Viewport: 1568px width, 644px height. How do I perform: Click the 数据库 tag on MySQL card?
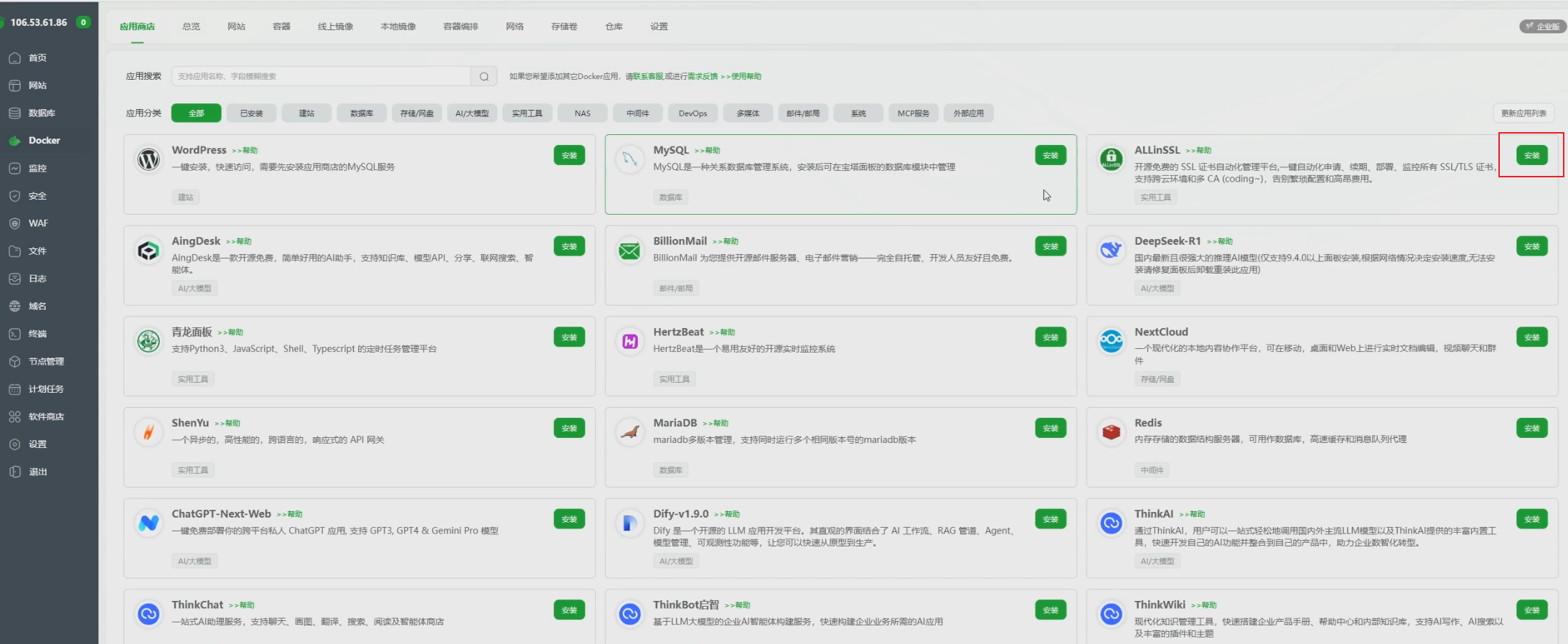(670, 197)
